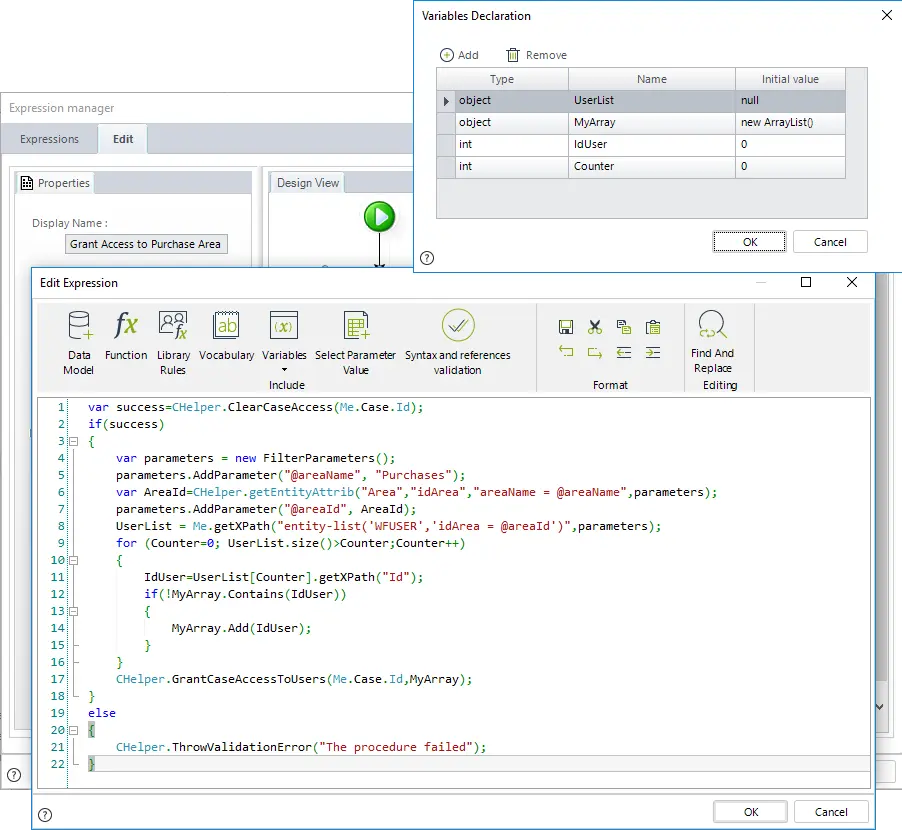Click the IdUser name cell

point(652,144)
